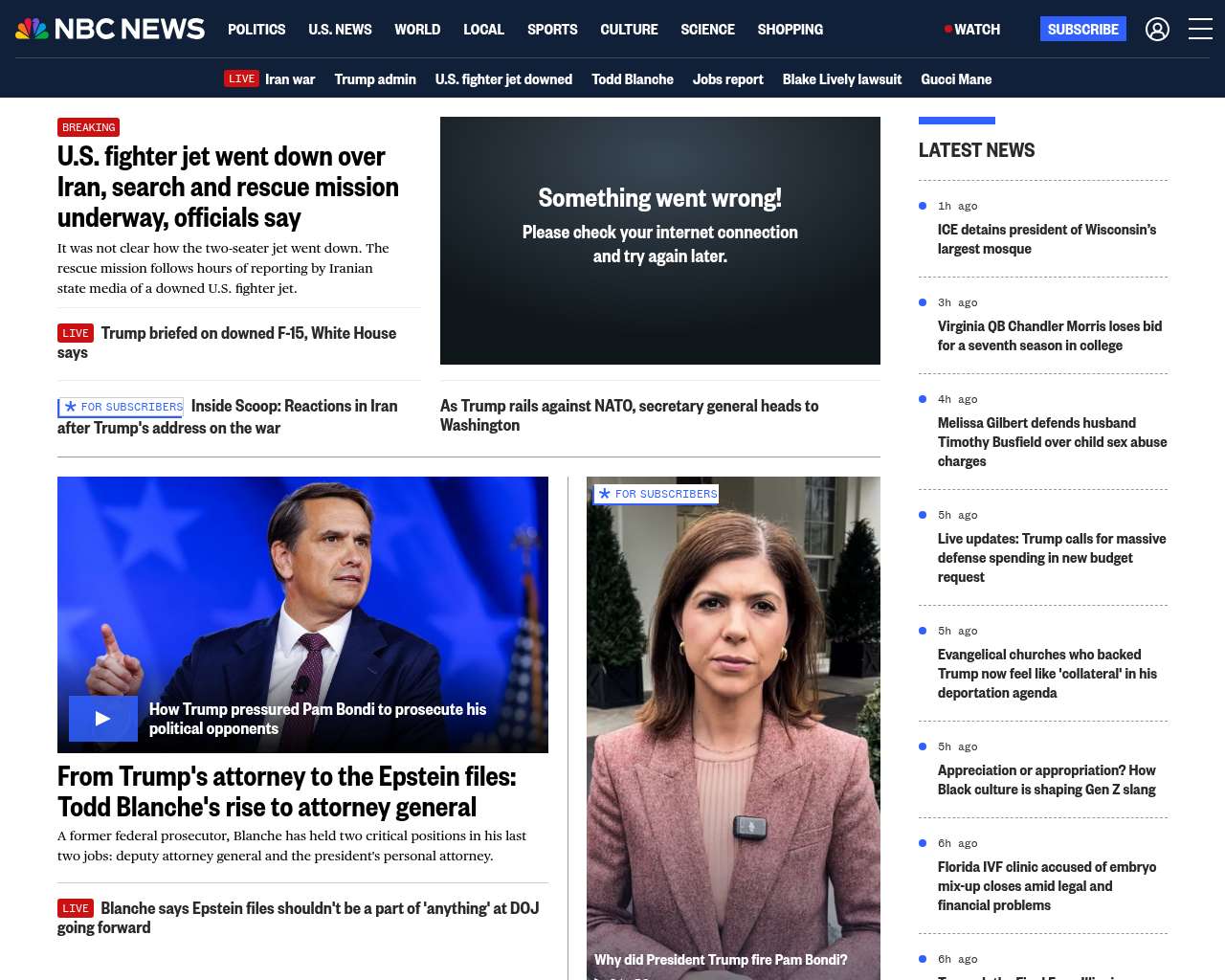Click the BREAKING label badge
Viewport: 1225px width, 980px height.
coord(88,127)
